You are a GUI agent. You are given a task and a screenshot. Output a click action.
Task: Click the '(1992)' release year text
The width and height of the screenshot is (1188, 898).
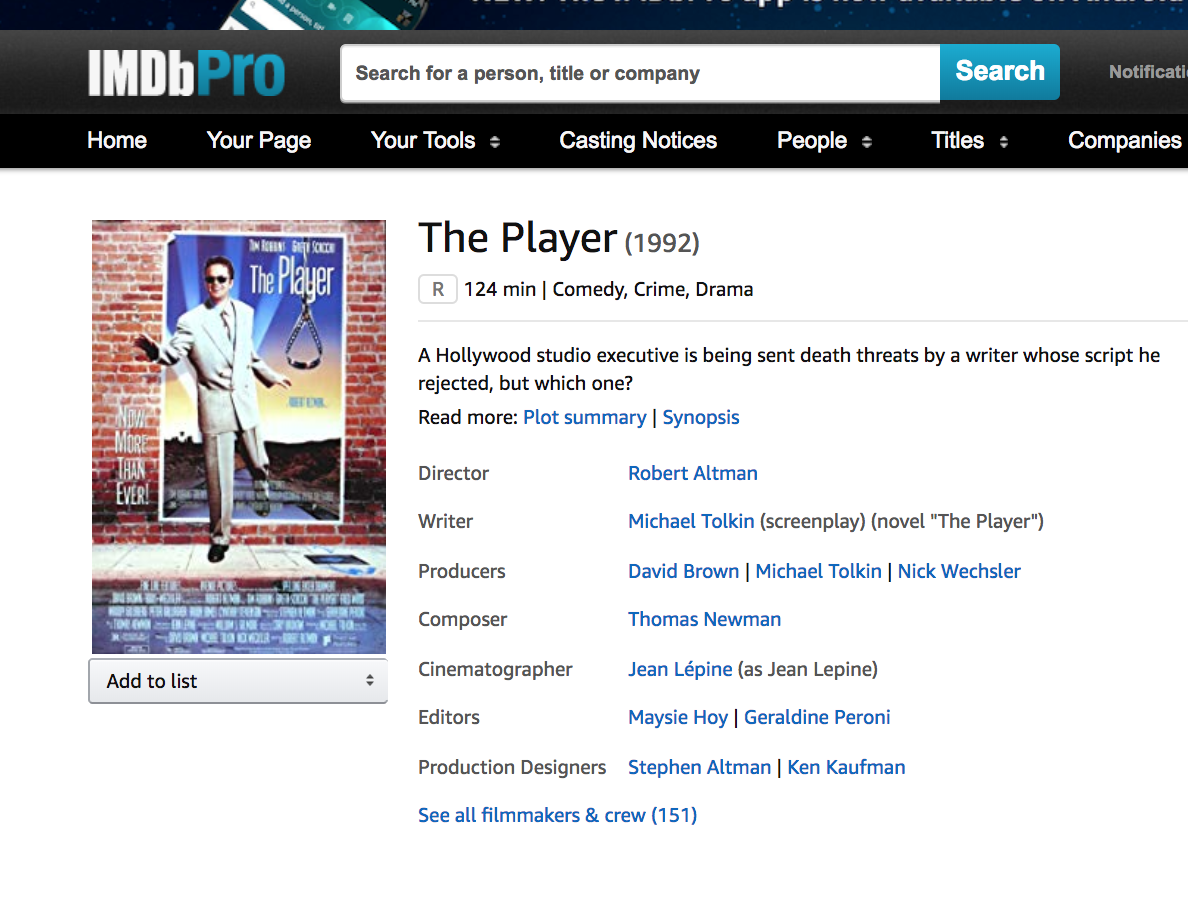click(662, 243)
